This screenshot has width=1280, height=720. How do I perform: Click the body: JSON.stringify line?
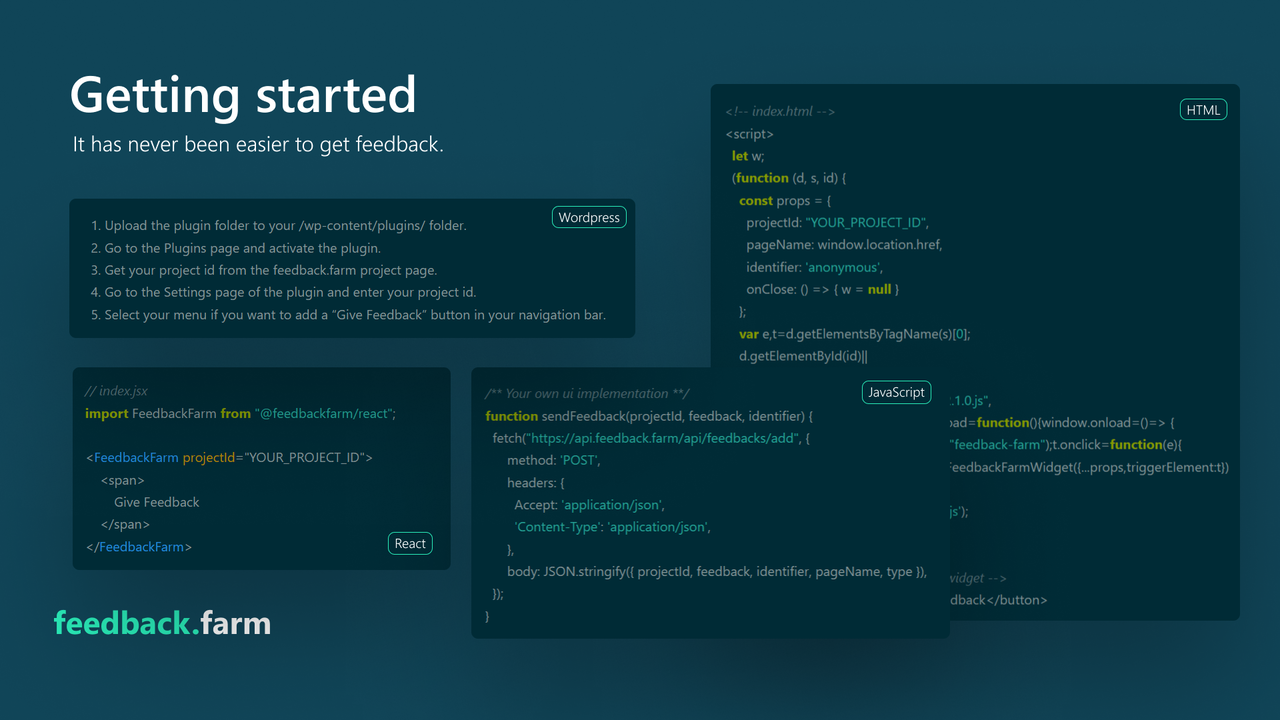pyautogui.click(x=716, y=571)
